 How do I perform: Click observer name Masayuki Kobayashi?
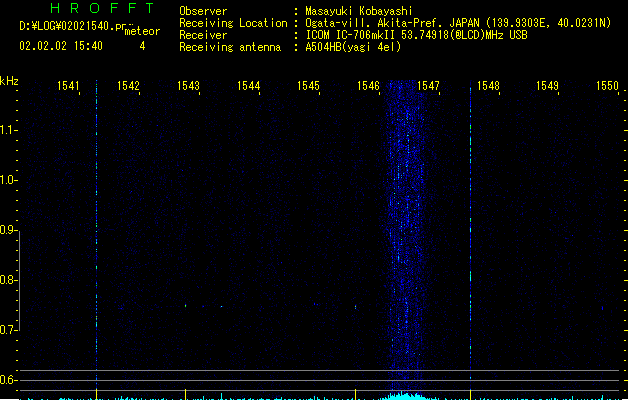[x=359, y=11]
